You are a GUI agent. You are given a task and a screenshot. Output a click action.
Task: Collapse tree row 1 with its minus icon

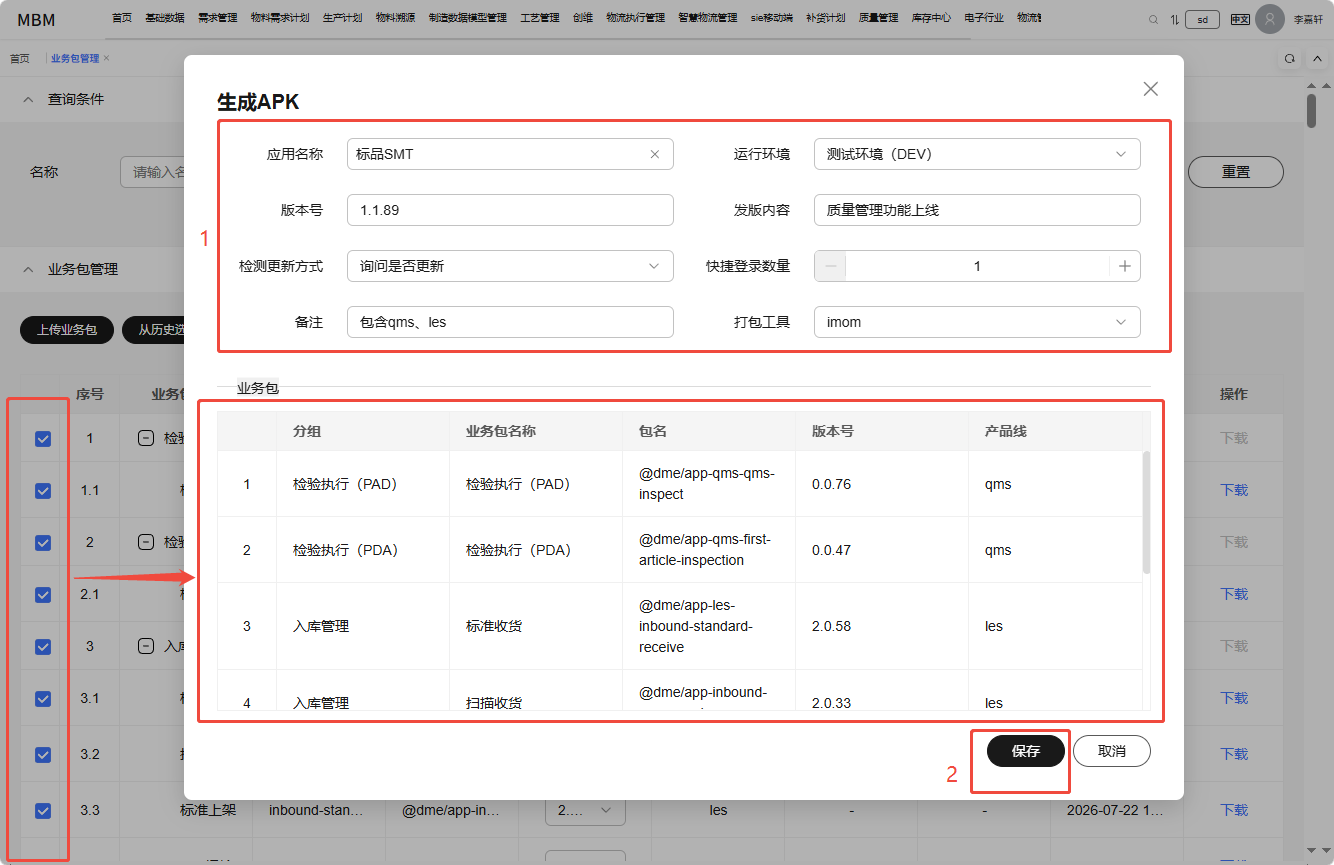click(x=145, y=438)
